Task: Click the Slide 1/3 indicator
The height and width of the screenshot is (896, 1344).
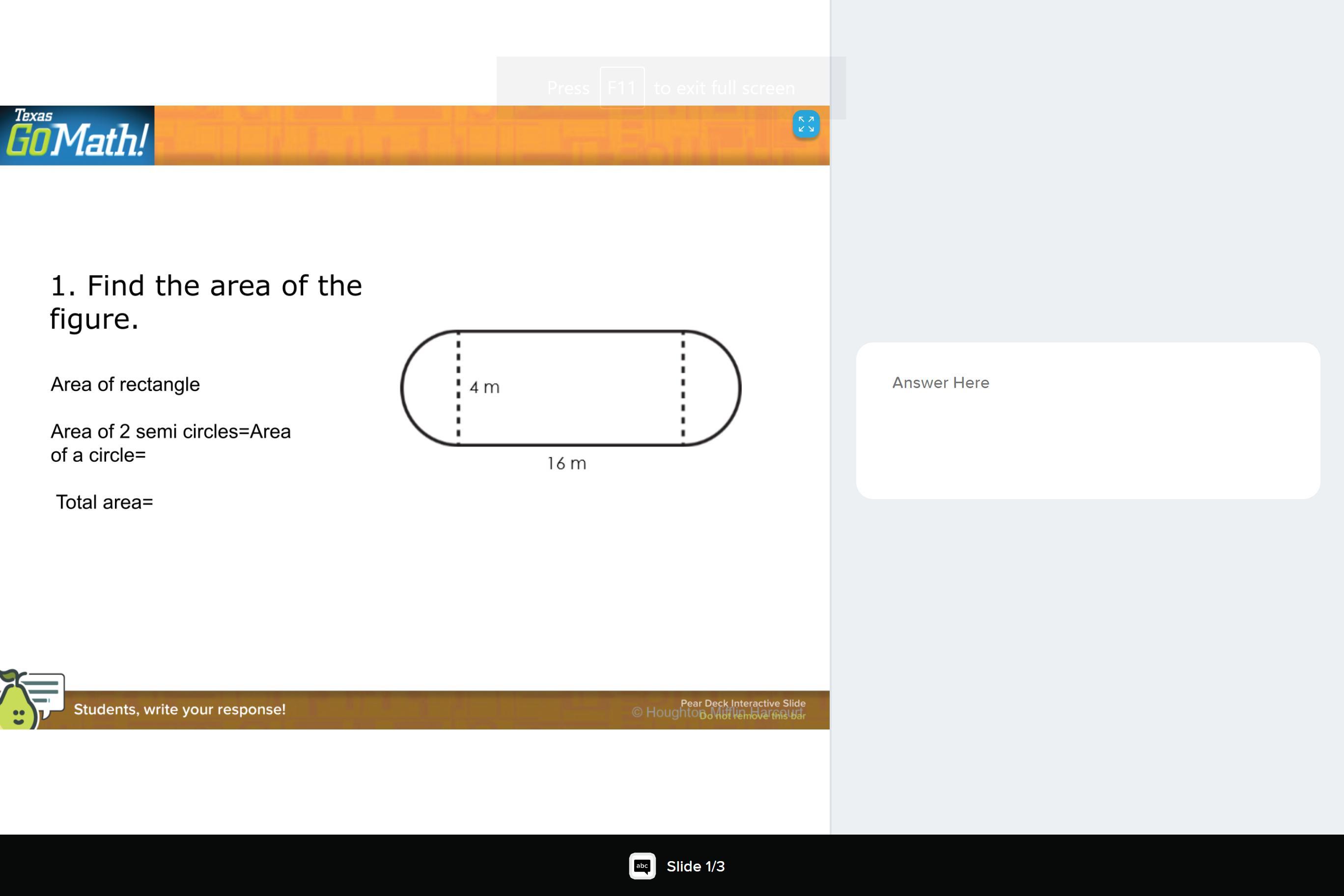Action: pos(695,867)
